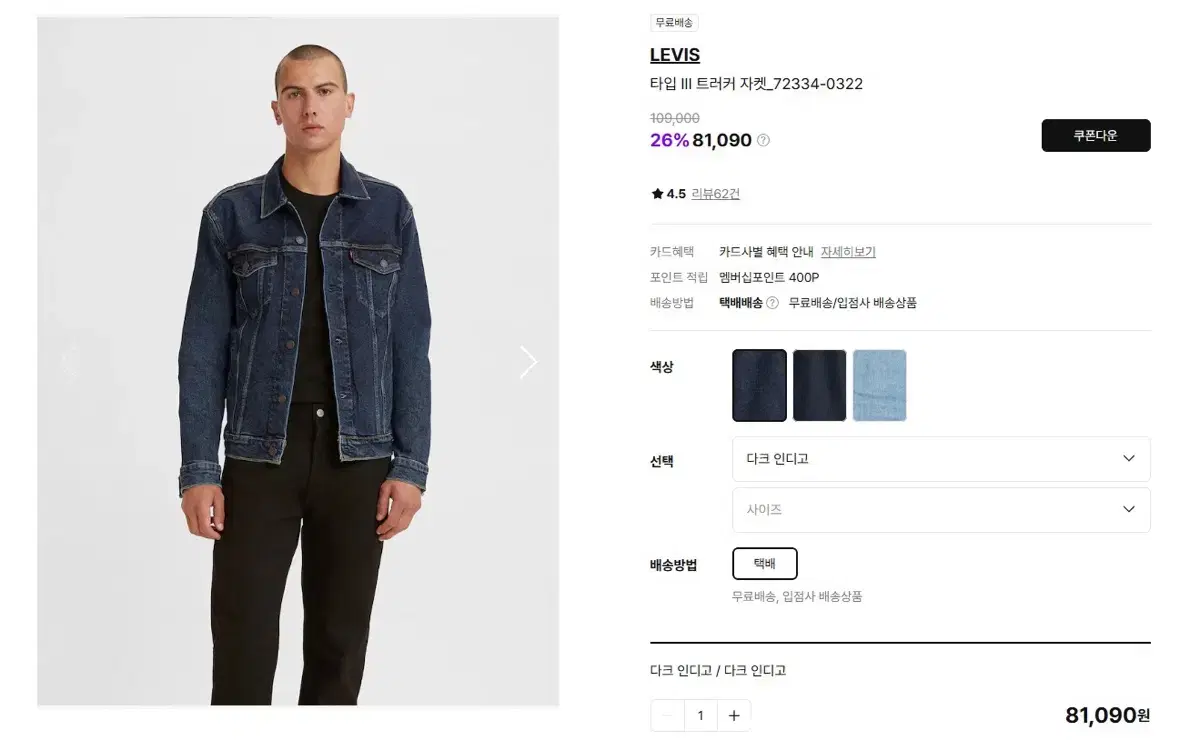
Task: Open the LEVIS brand link
Action: tap(675, 55)
